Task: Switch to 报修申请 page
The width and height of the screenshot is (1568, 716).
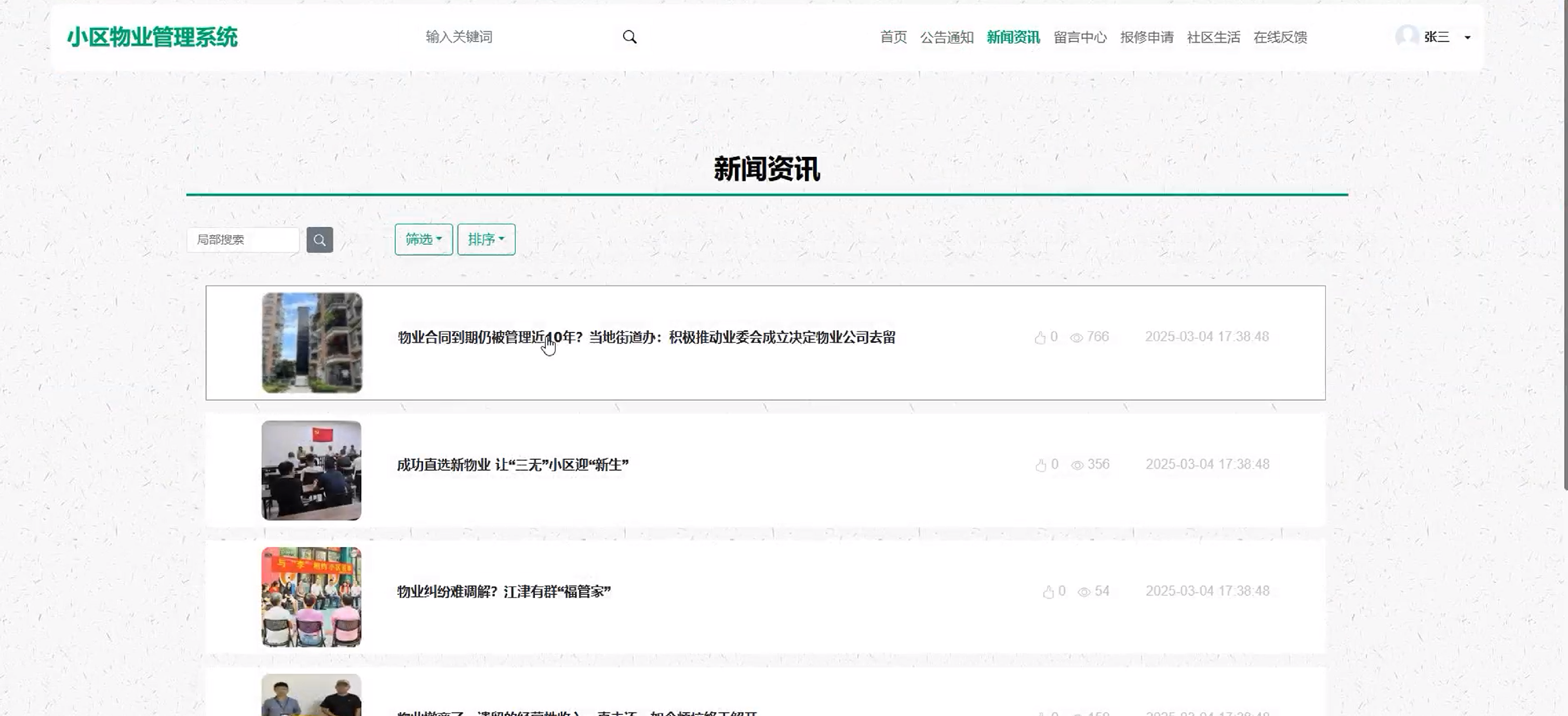Action: [x=1146, y=37]
